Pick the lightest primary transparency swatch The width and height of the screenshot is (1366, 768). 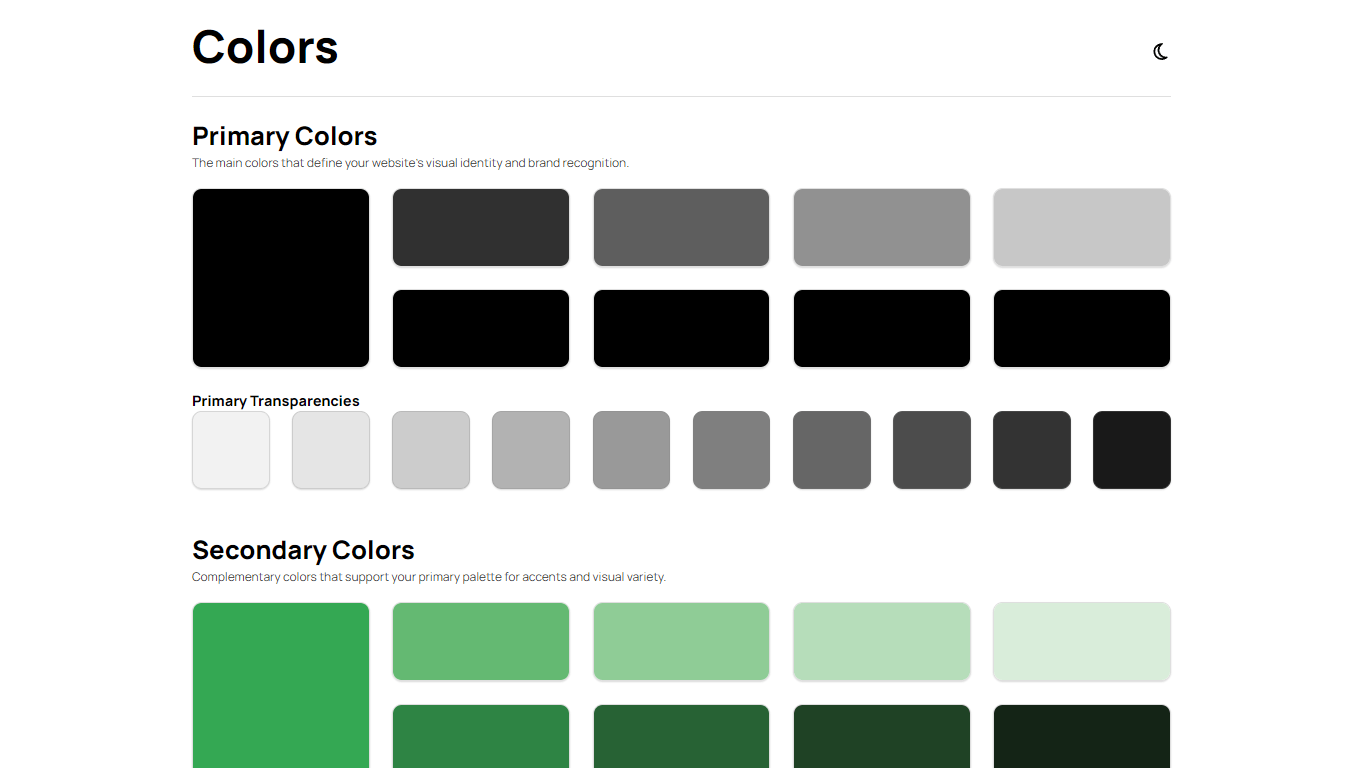231,450
